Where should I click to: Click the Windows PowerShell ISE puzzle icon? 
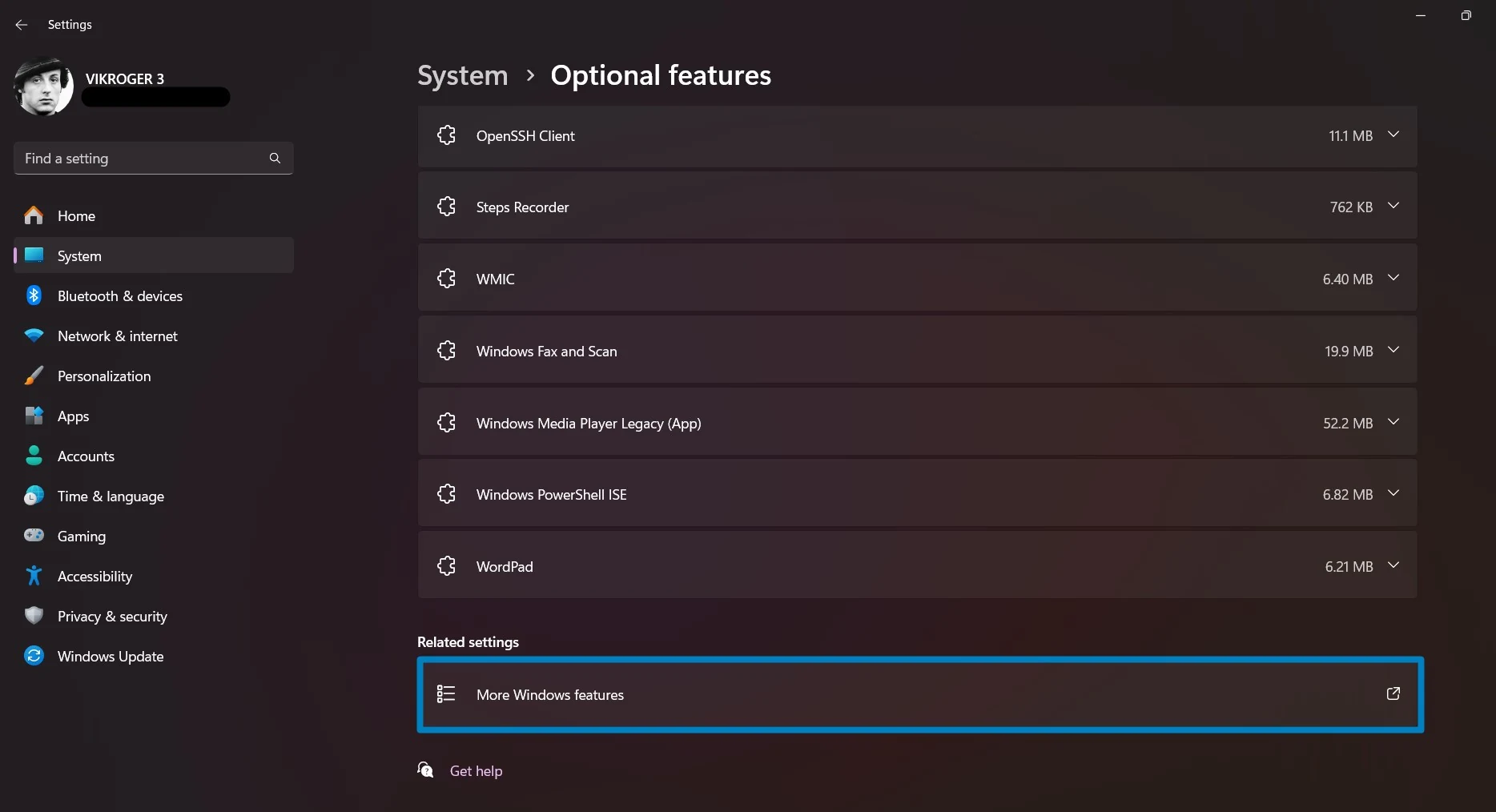(x=446, y=494)
